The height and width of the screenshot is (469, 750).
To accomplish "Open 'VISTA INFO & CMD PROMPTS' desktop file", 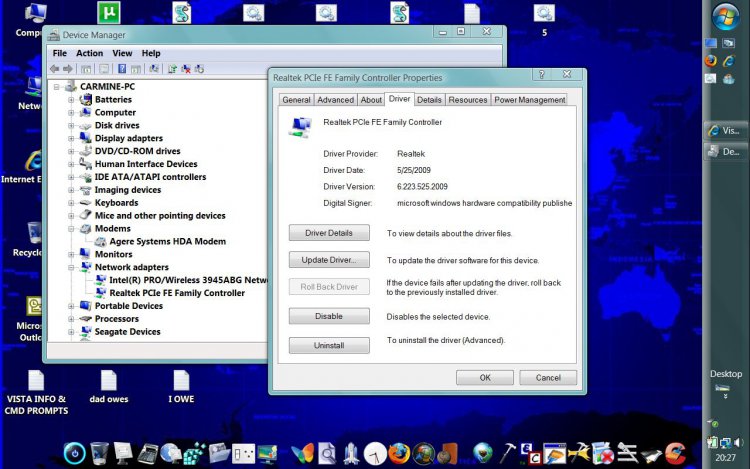I will click(x=36, y=392).
